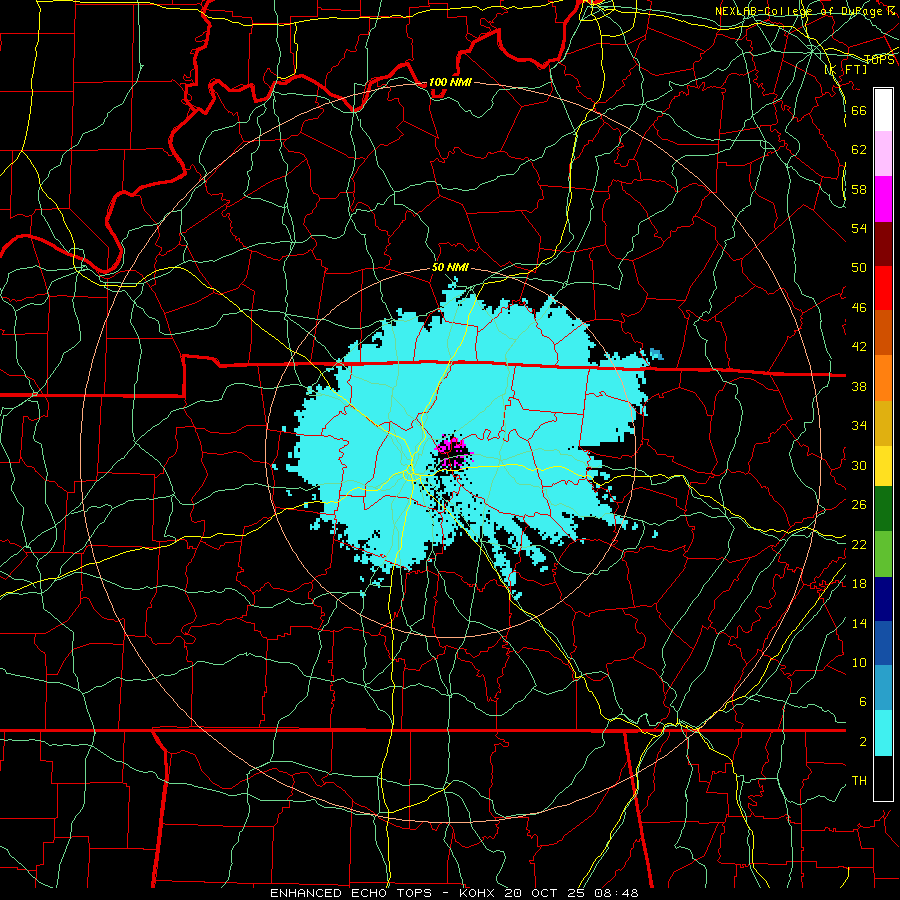900x900 pixels.
Task: Click the '18' legend value label
Action: coord(859,584)
